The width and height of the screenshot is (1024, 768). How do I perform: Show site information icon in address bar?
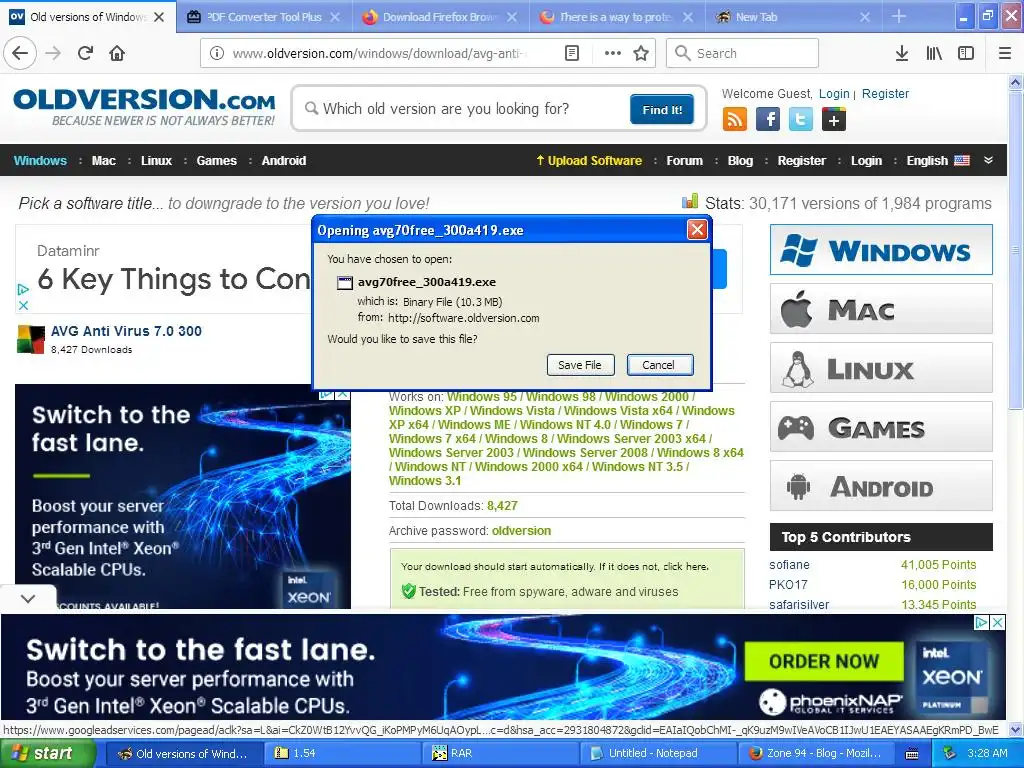217,53
